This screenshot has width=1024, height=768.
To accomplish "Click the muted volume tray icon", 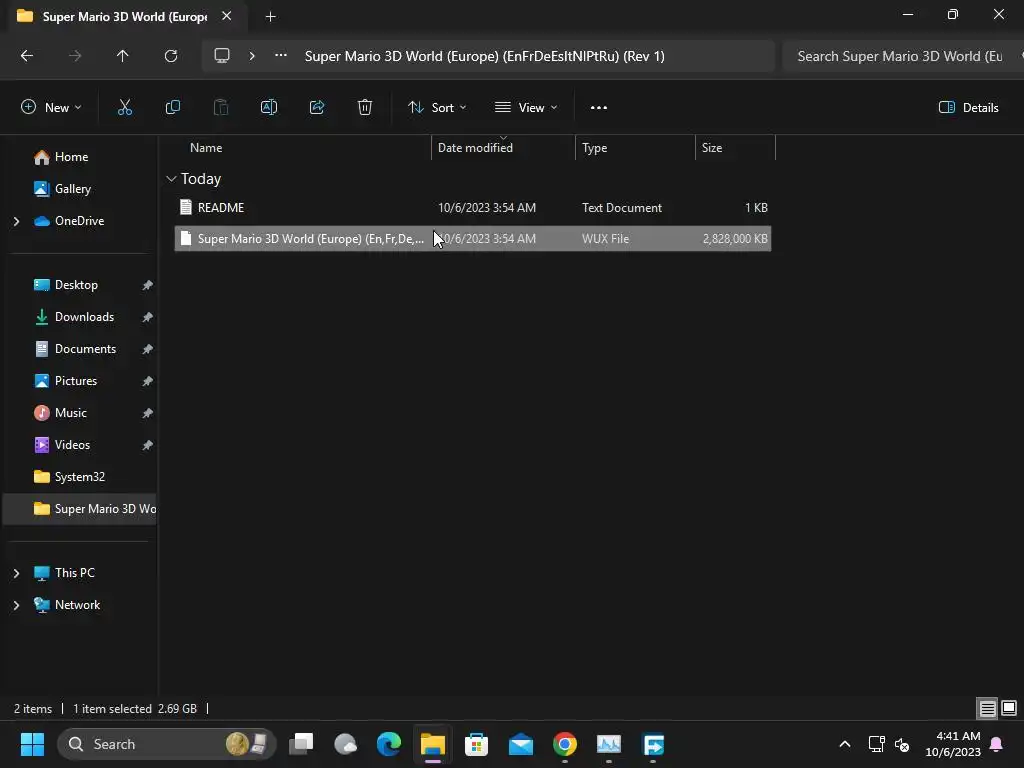I will point(902,744).
